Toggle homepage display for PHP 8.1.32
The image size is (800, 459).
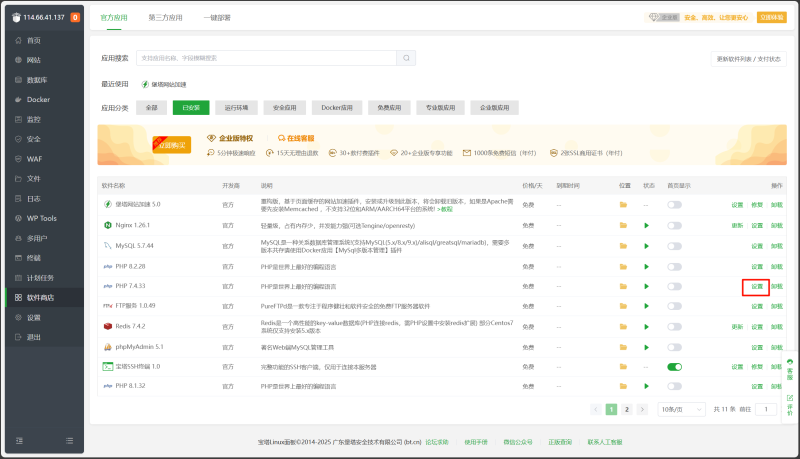tap(674, 386)
